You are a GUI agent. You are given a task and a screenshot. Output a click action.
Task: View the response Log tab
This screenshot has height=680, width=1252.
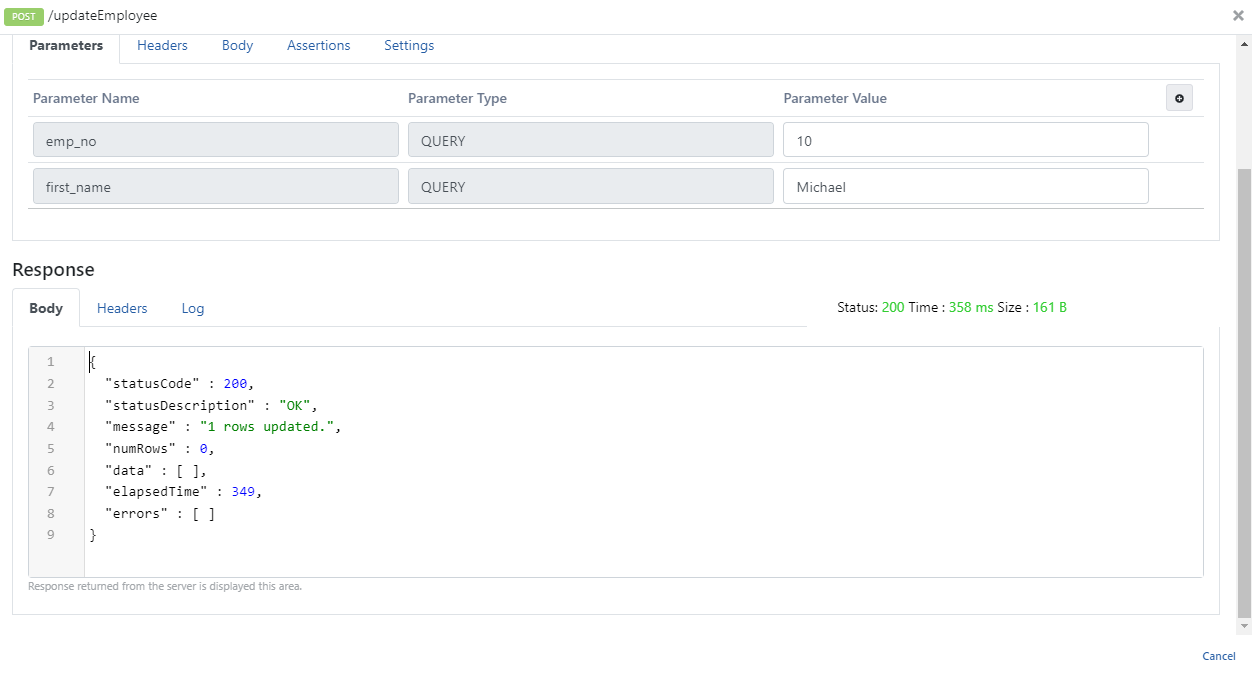(x=193, y=308)
